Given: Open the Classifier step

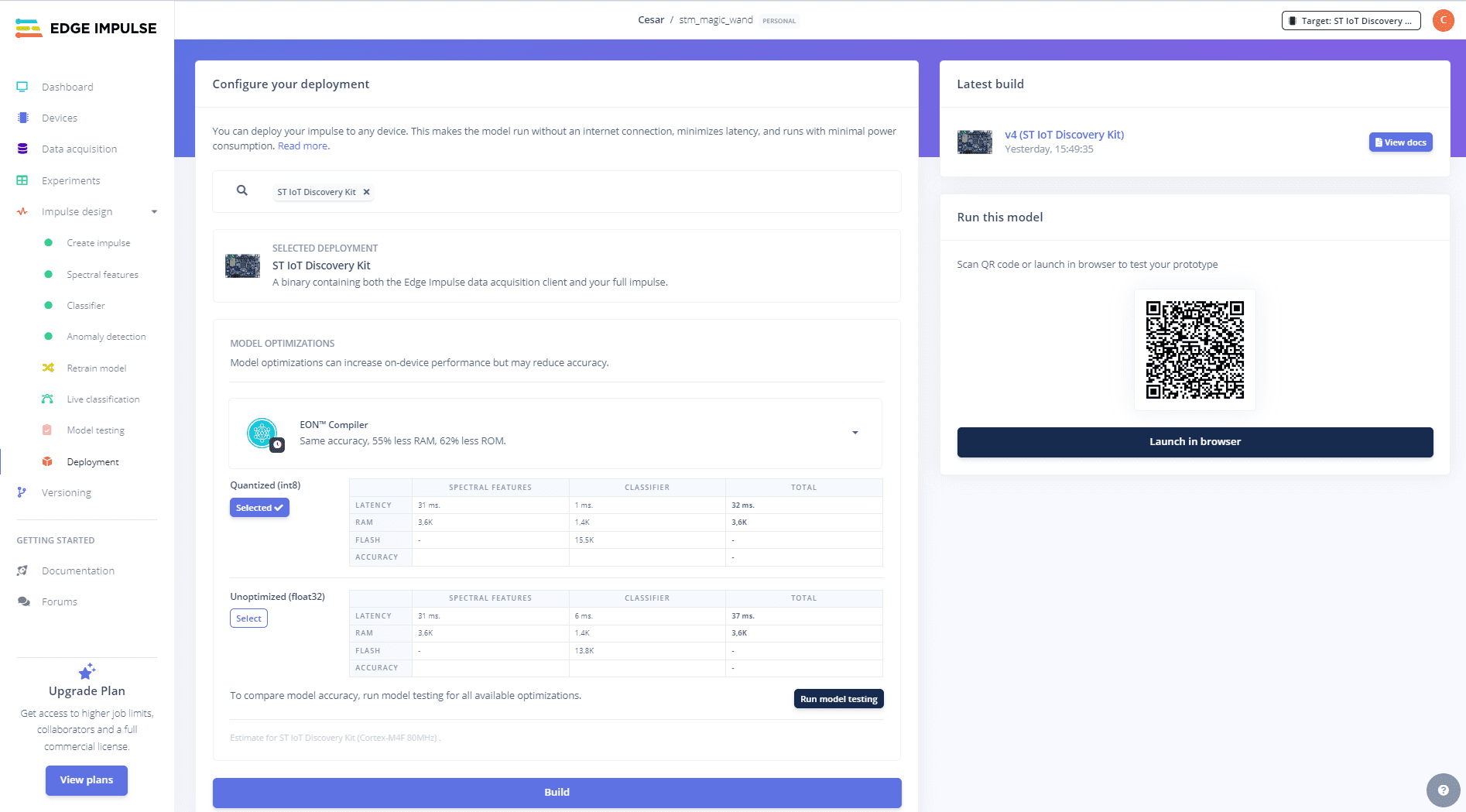Looking at the screenshot, I should coord(86,305).
